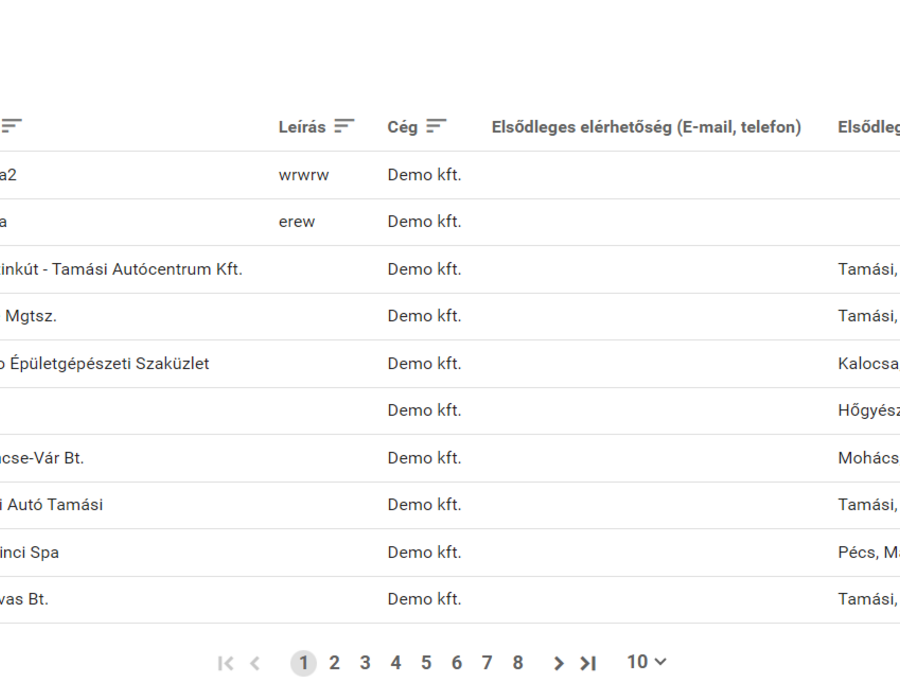Click the Elsődleges elérhetőség column header

pyautogui.click(x=646, y=127)
